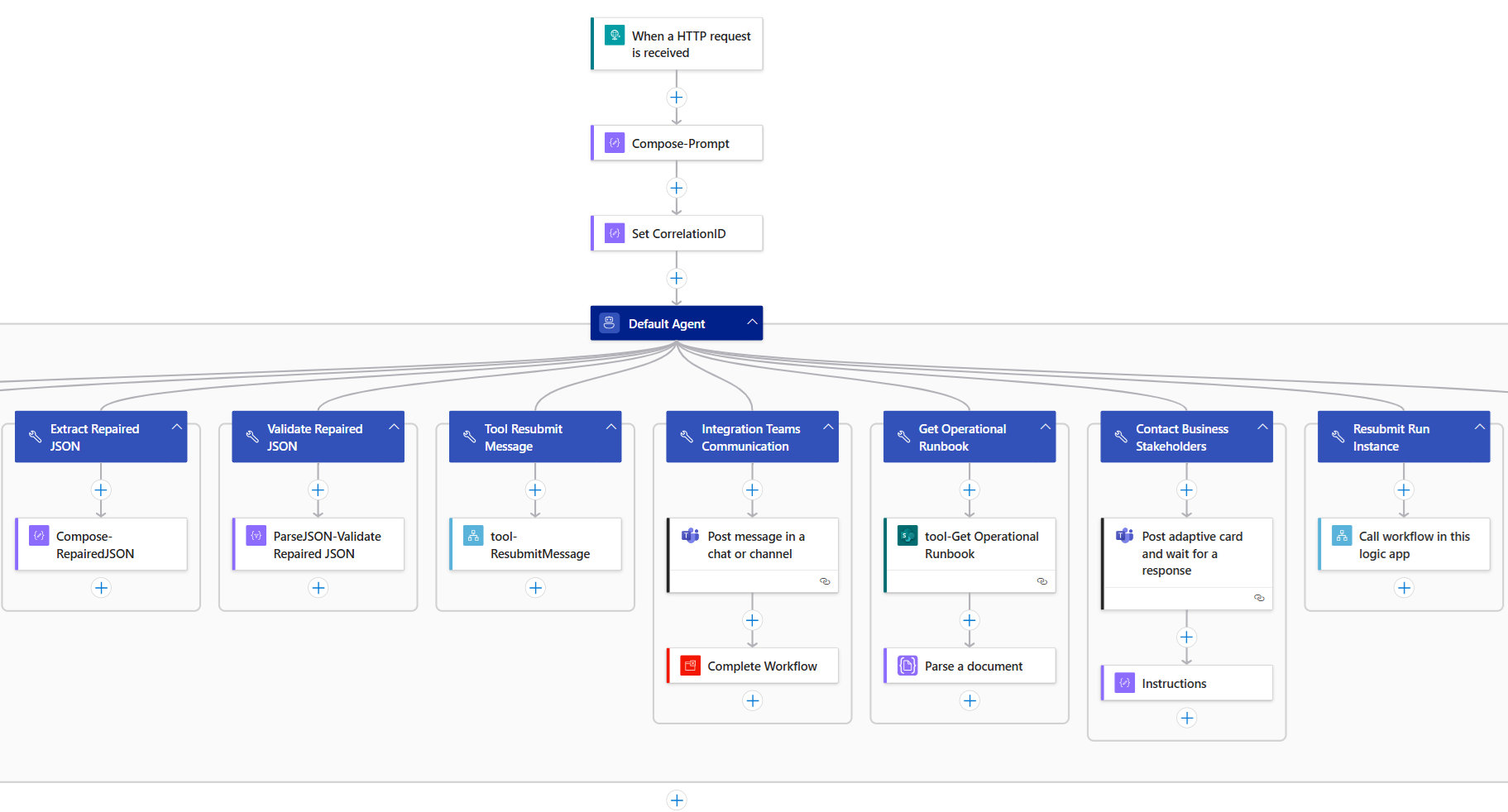Click the Parse a document icon
Screen dimensions: 1508x812
point(907,666)
